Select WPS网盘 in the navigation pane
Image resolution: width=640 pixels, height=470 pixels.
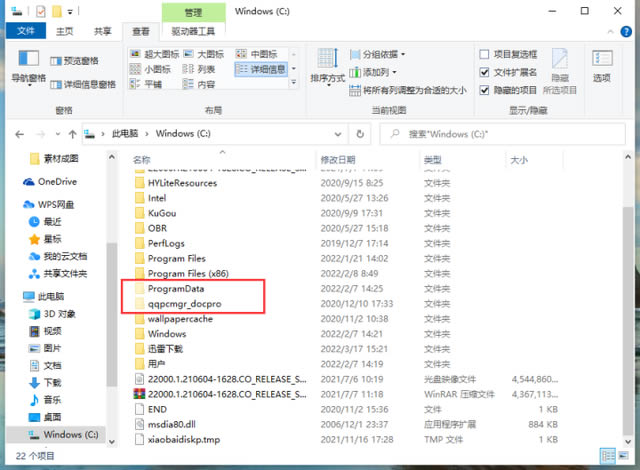point(49,205)
